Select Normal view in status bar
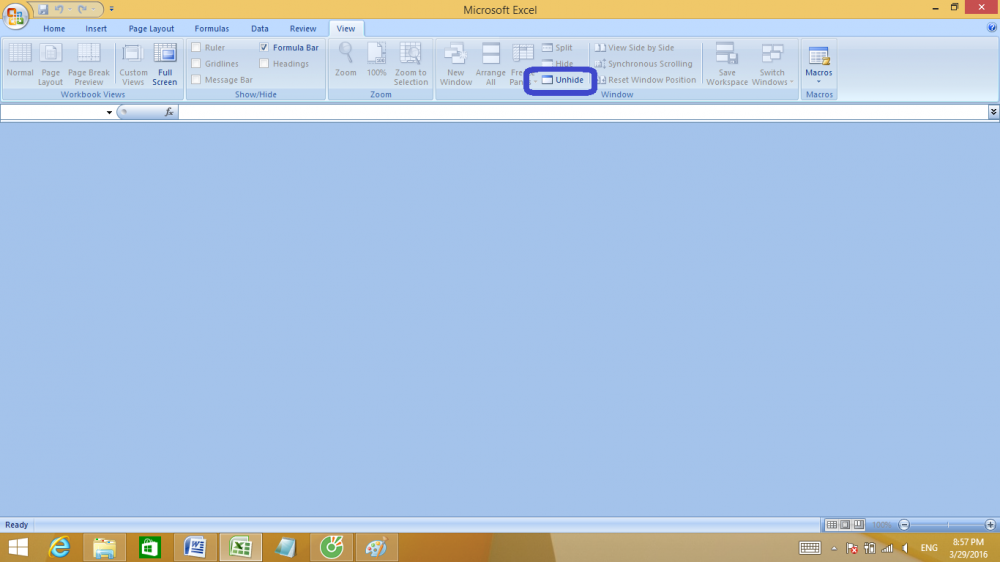This screenshot has width=1000, height=562. pyautogui.click(x=832, y=525)
